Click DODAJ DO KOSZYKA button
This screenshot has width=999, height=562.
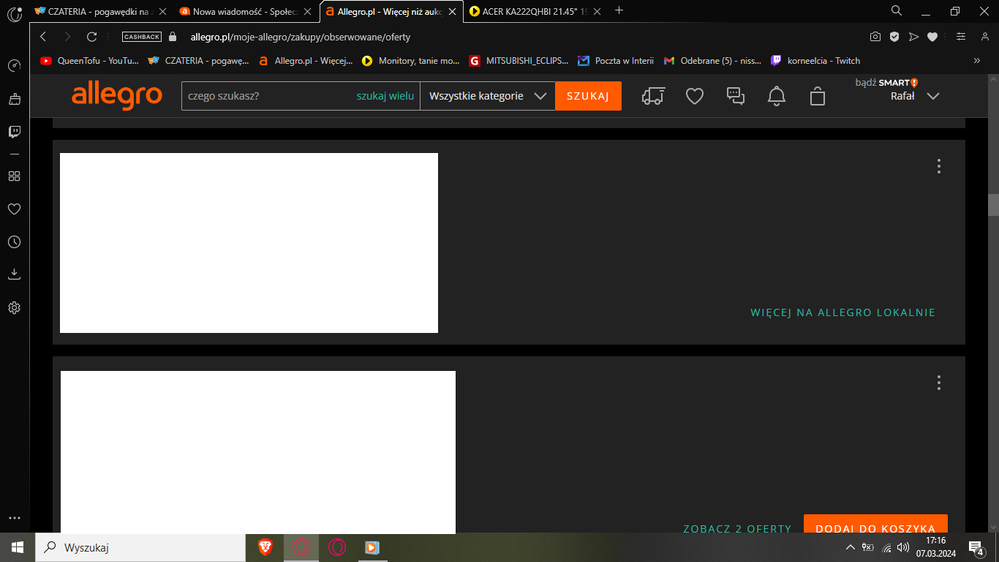pyautogui.click(x=875, y=524)
